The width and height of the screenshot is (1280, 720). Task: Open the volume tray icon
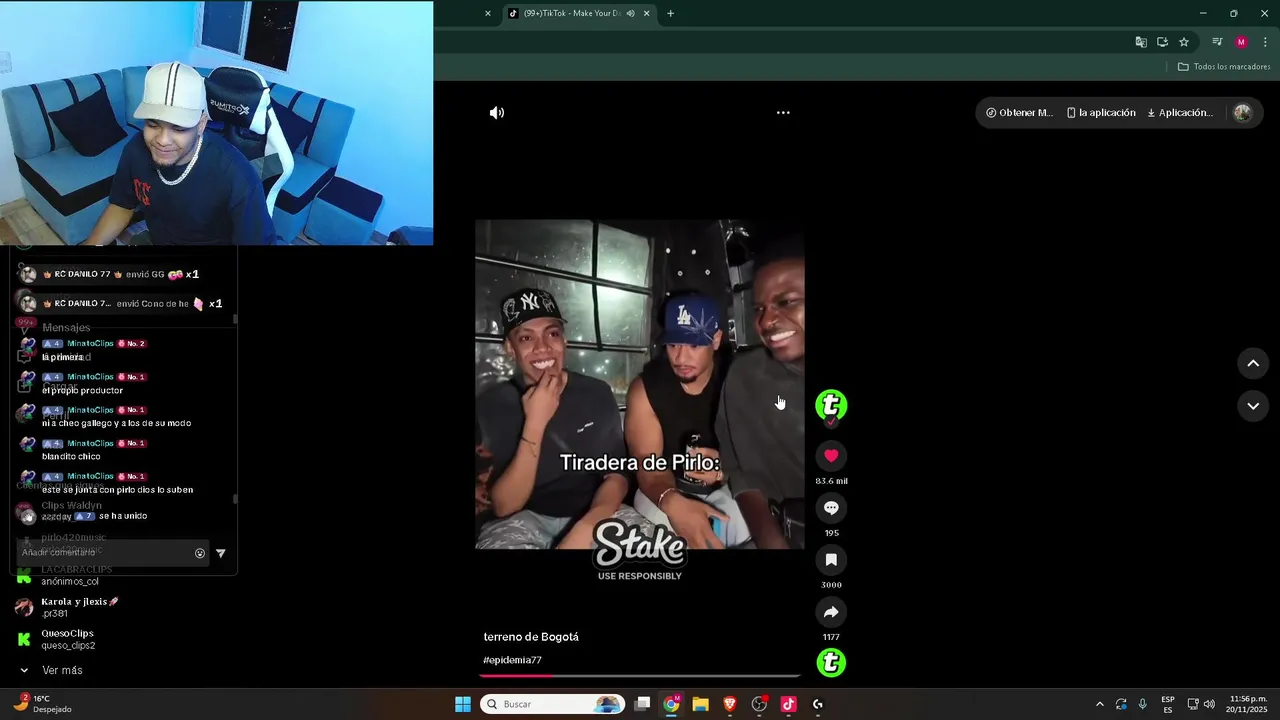pos(1209,704)
